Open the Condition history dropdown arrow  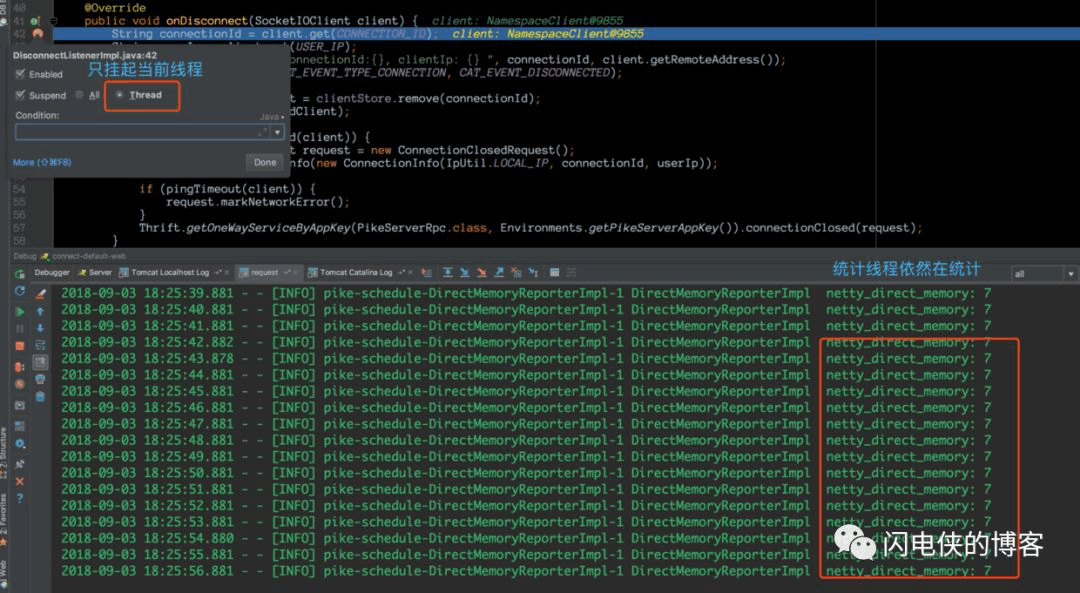point(278,132)
